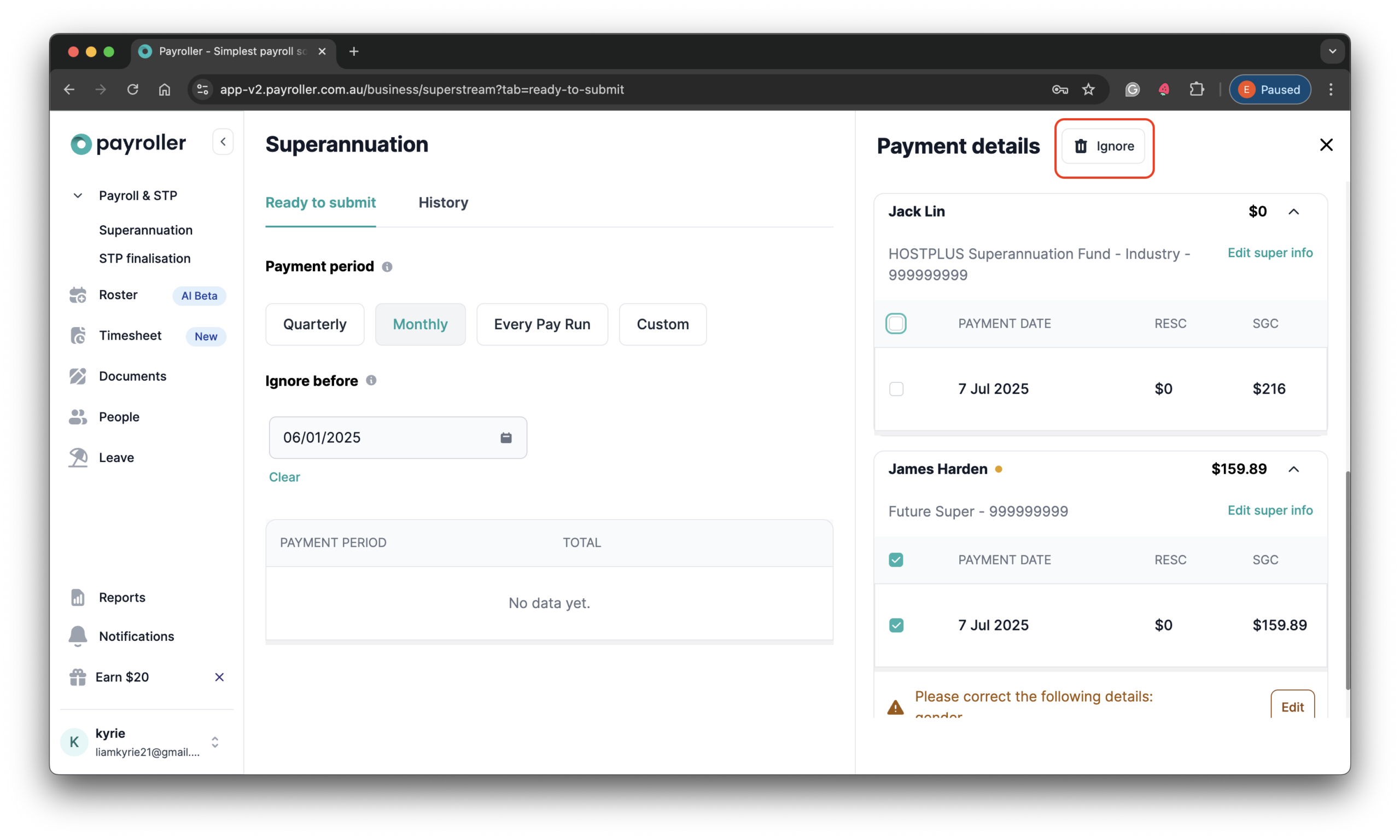Click James Harden's $159.89 total
Screen dimensions: 1400x840
(1239, 469)
